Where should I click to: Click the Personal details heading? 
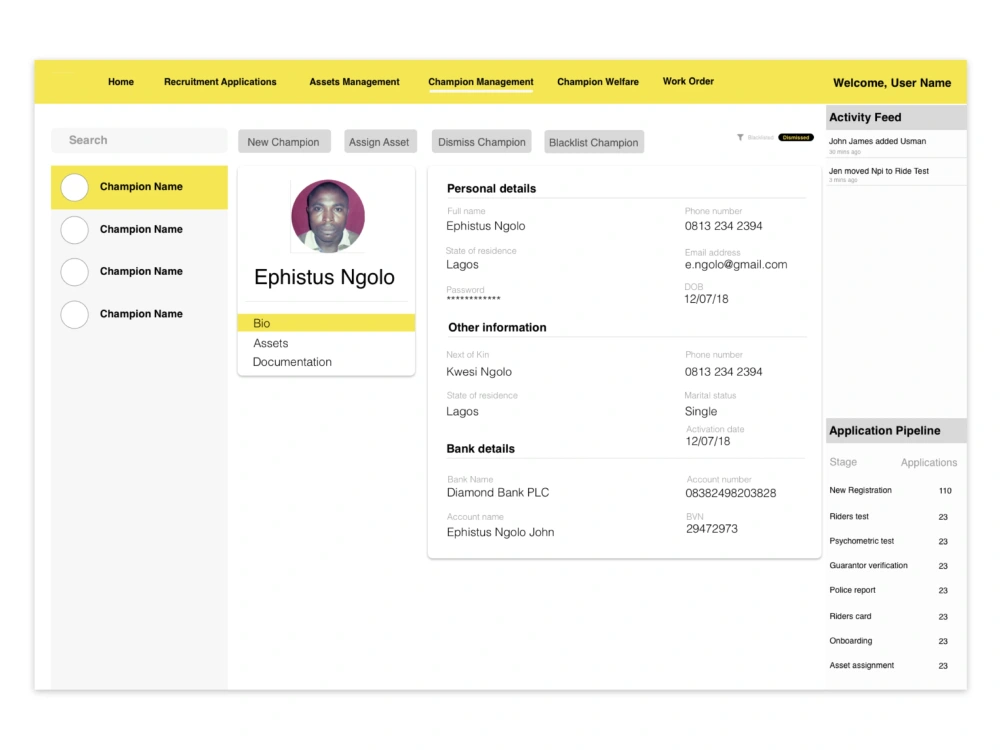tap(491, 189)
